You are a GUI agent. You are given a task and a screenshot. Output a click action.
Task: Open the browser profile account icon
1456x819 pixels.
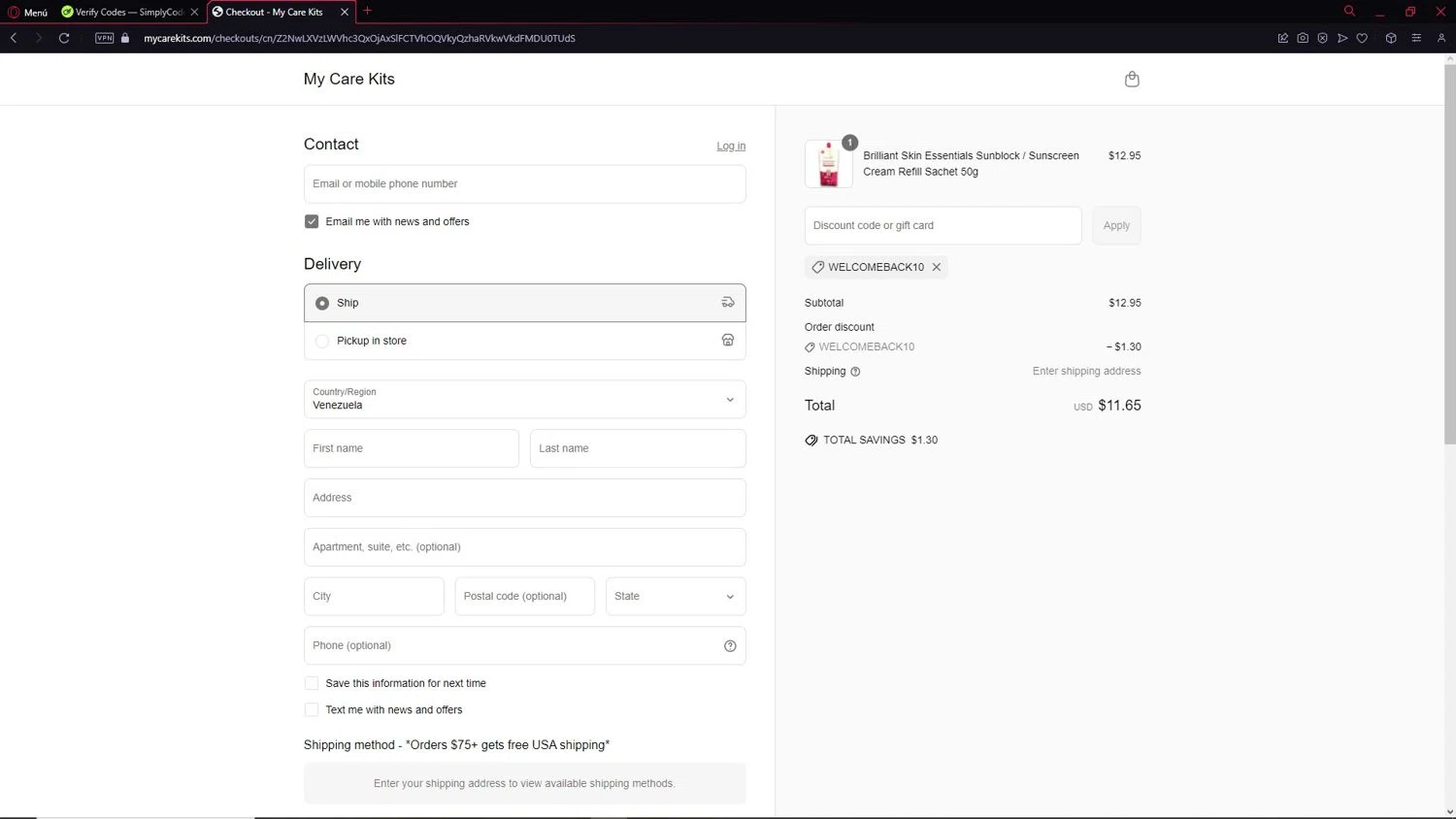[x=1441, y=38]
